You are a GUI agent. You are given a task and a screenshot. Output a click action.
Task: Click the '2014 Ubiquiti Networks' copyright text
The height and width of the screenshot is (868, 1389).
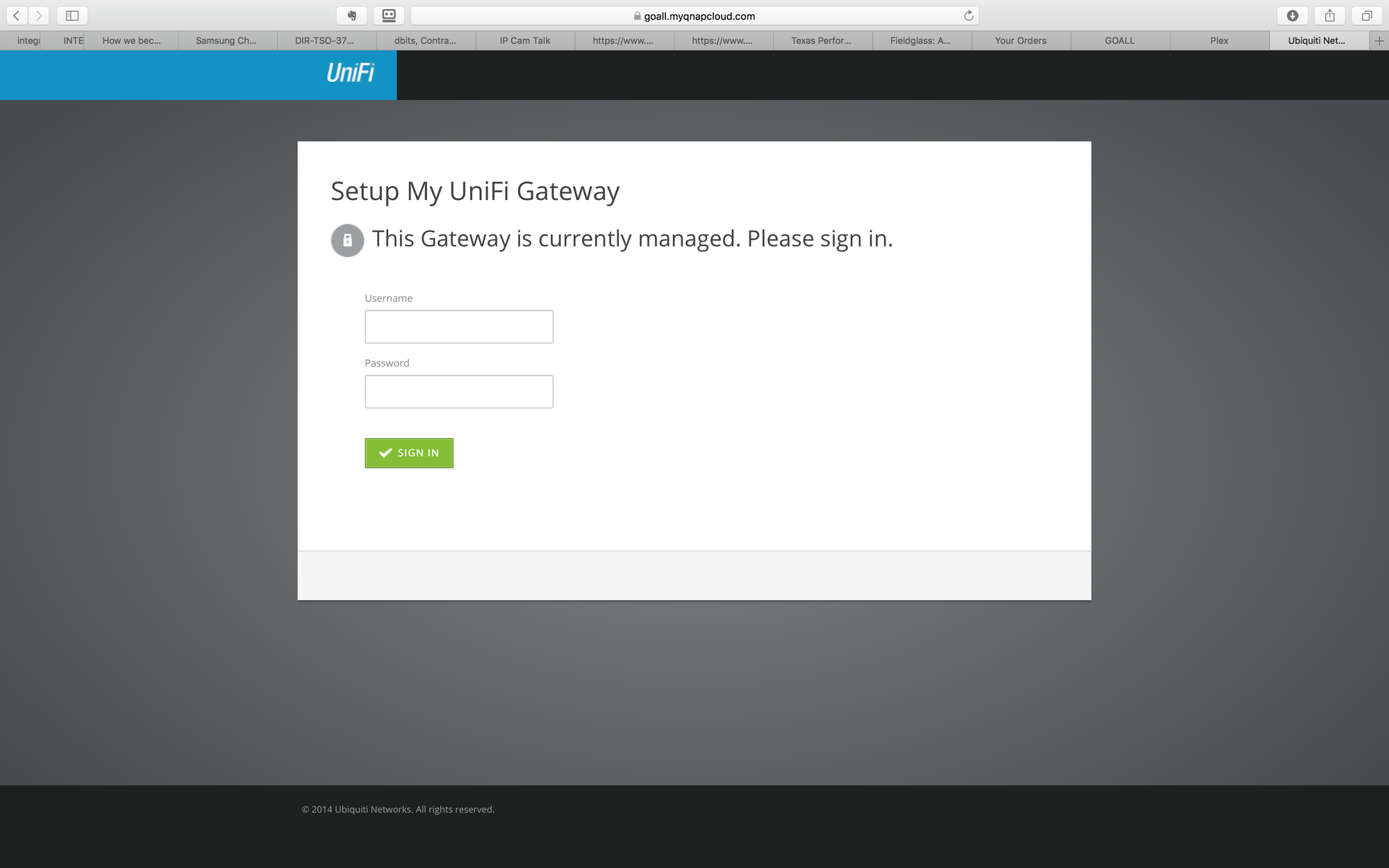pyautogui.click(x=398, y=810)
